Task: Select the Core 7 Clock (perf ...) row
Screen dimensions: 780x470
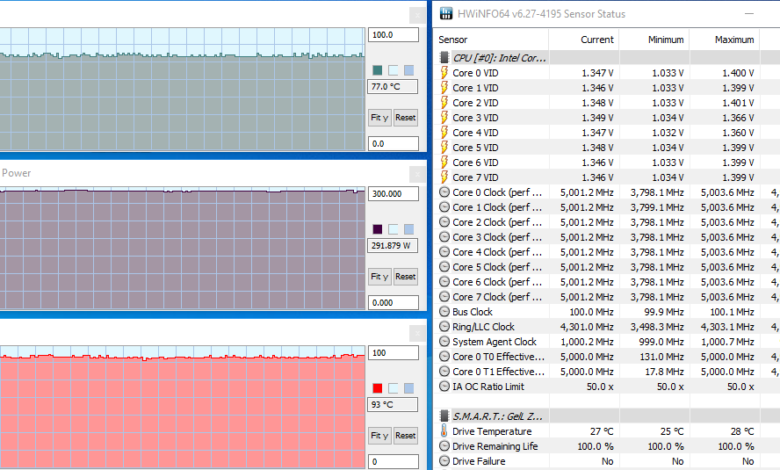Action: click(607, 296)
